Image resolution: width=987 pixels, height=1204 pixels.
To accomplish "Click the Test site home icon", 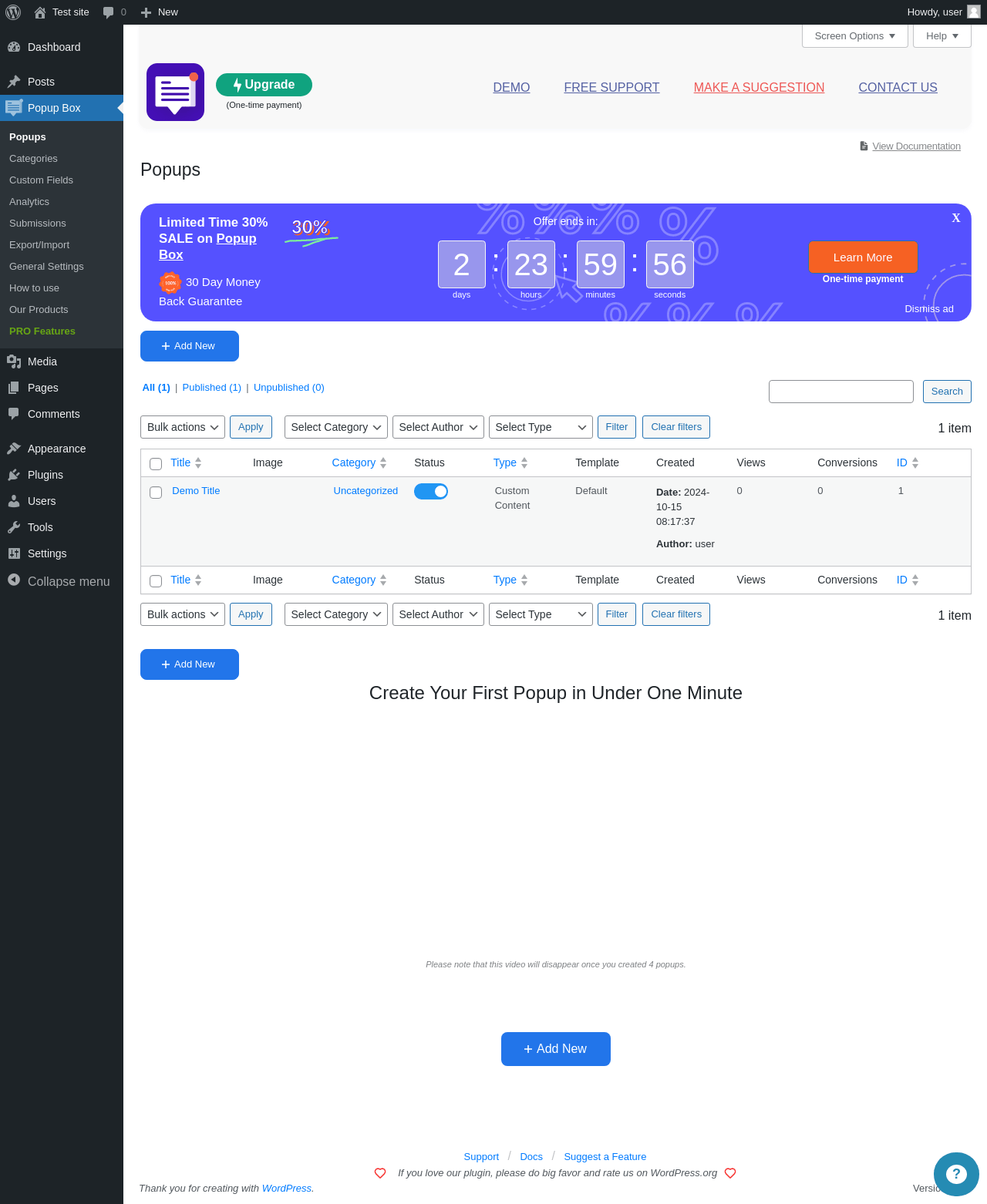I will [40, 12].
